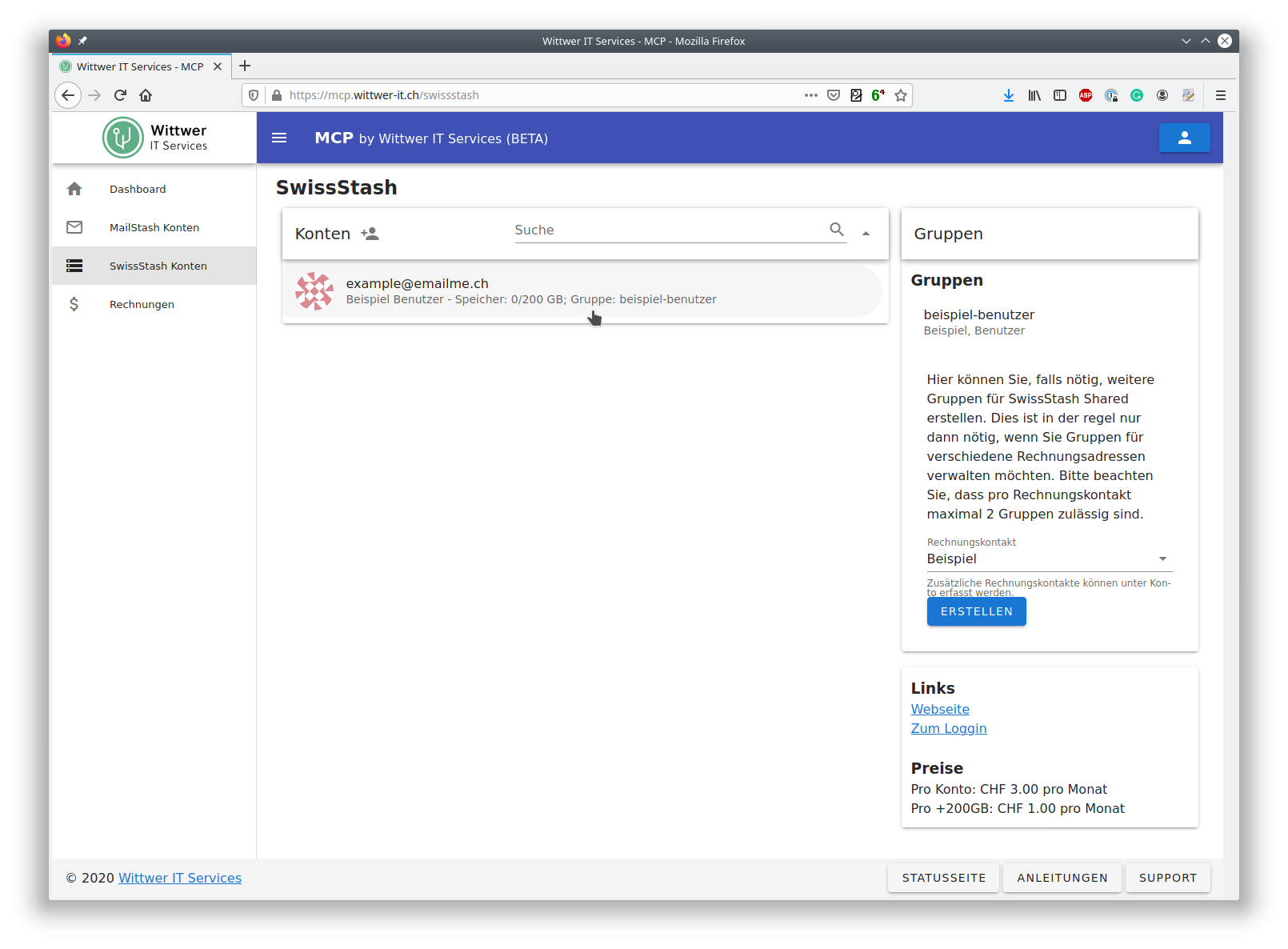Open the Rechnungskontakt dropdown showing Beispiel
Image resolution: width=1288 pixels, height=949 pixels.
[x=1049, y=559]
